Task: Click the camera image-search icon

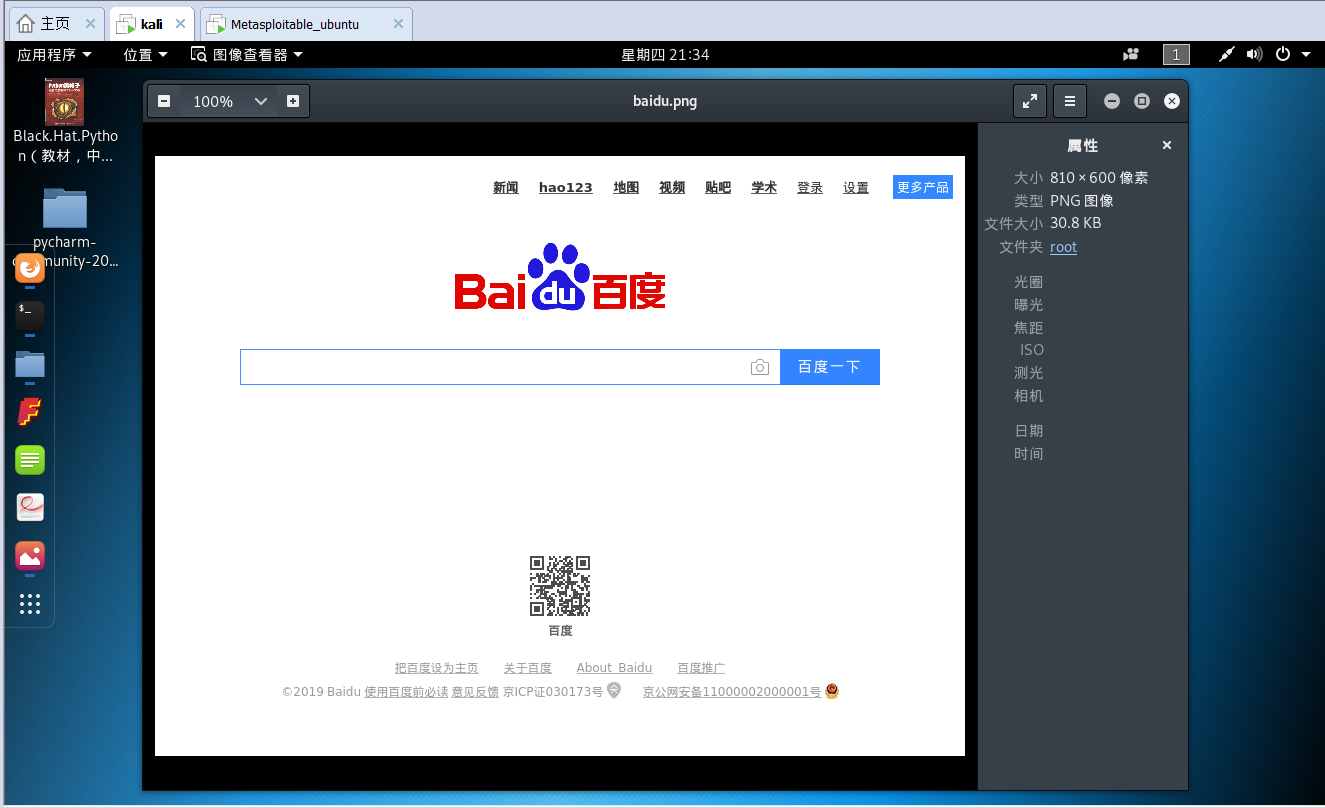Action: [760, 367]
